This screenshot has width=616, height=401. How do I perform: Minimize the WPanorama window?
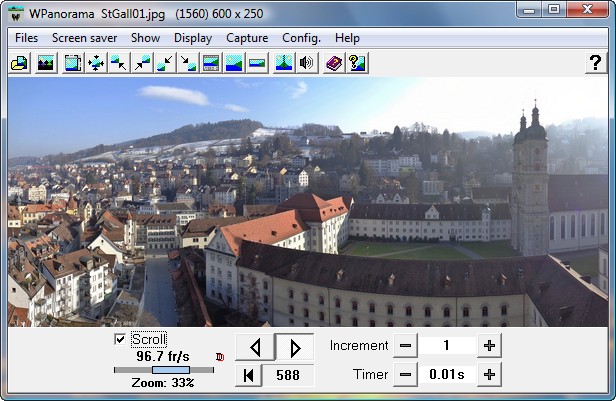coord(529,10)
